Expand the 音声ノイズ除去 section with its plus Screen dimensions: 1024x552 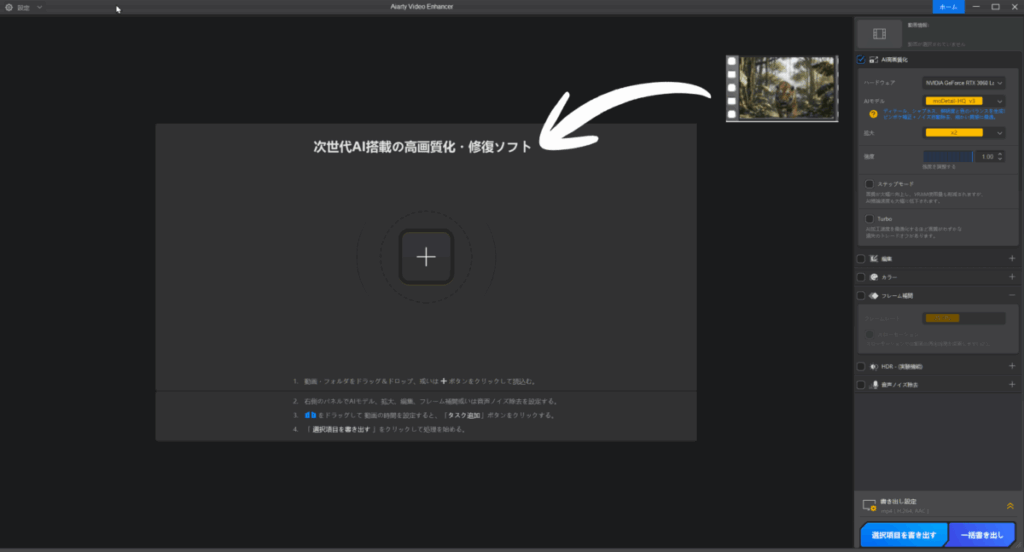tap(1012, 384)
